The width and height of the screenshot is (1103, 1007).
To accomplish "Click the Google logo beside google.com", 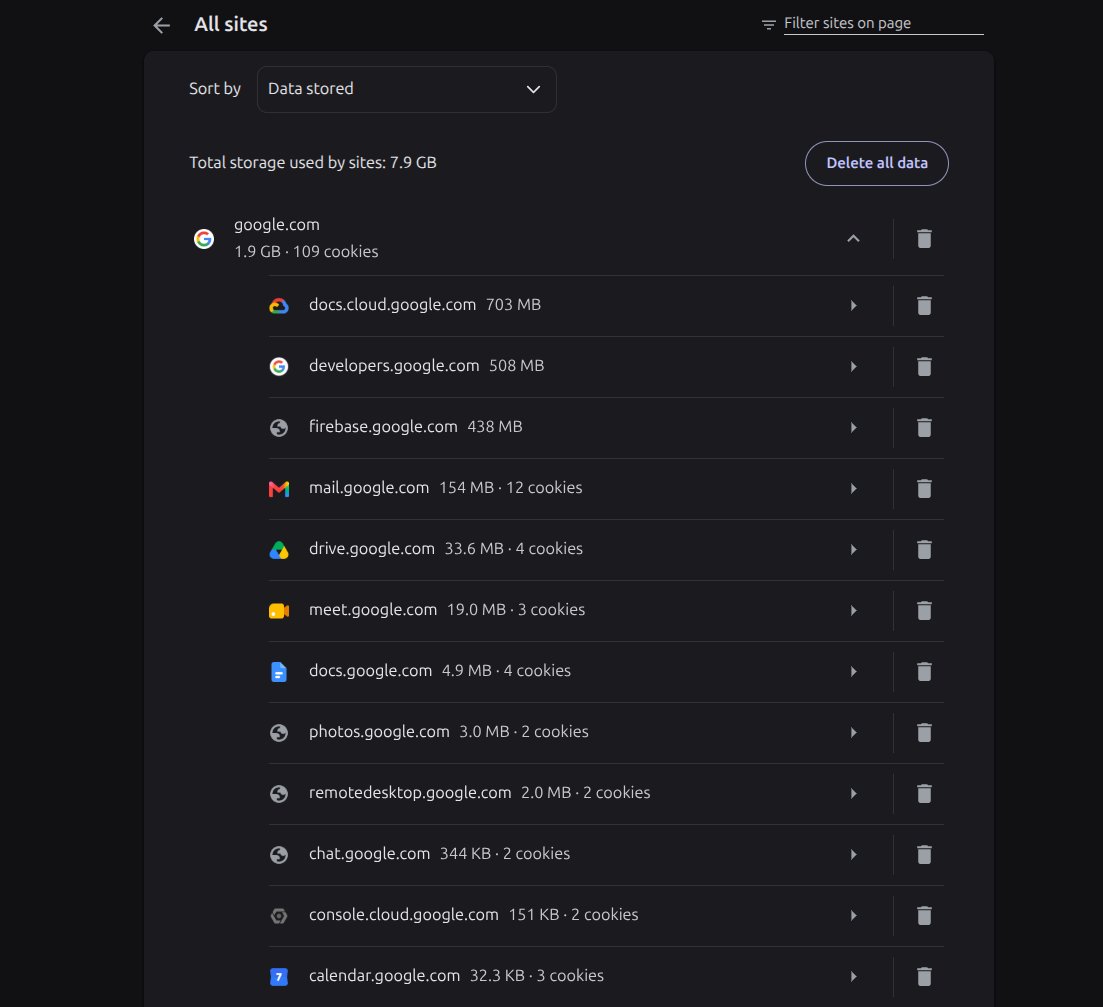I will [204, 239].
